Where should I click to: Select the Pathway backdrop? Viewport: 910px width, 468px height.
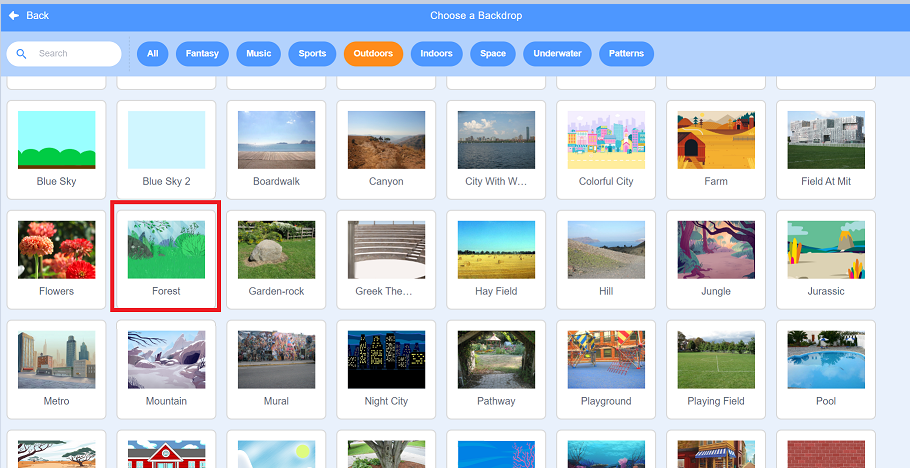pyautogui.click(x=496, y=369)
